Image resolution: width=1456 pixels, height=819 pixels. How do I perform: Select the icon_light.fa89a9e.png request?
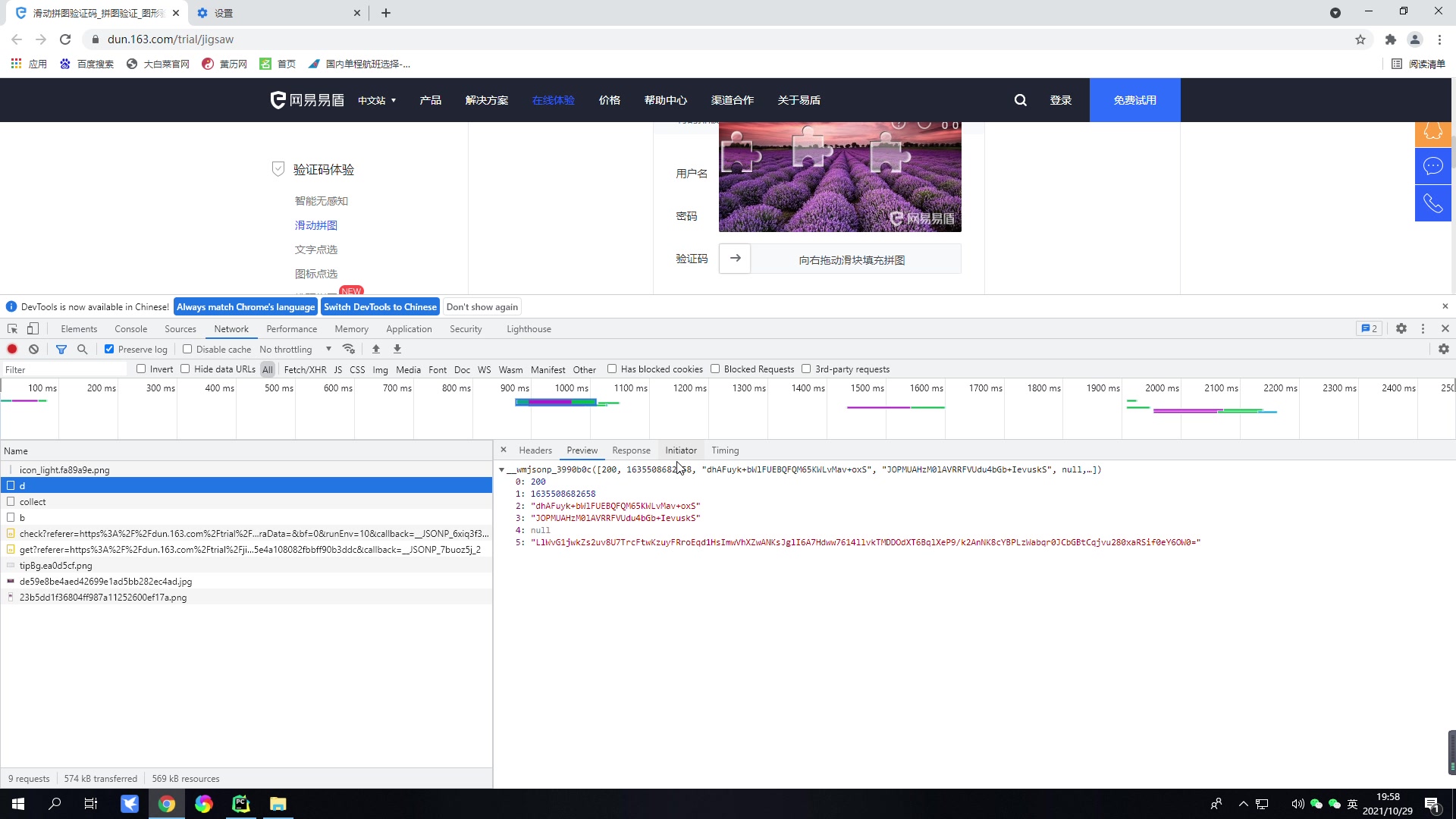(246, 469)
